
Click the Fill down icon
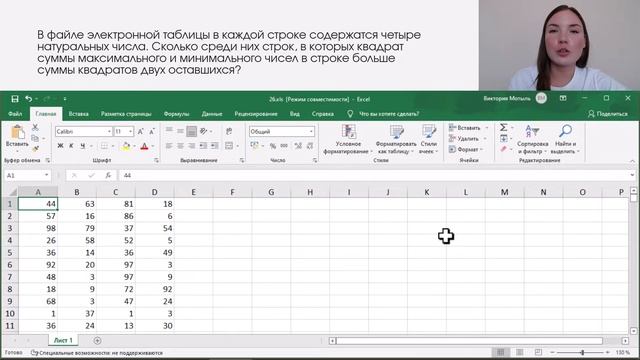tap(504, 139)
